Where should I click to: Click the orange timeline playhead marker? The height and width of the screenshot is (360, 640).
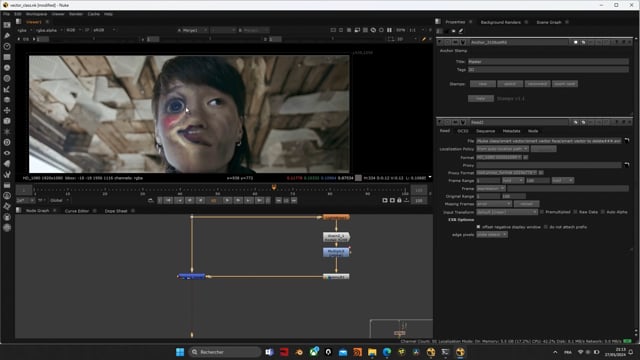pos(274,187)
